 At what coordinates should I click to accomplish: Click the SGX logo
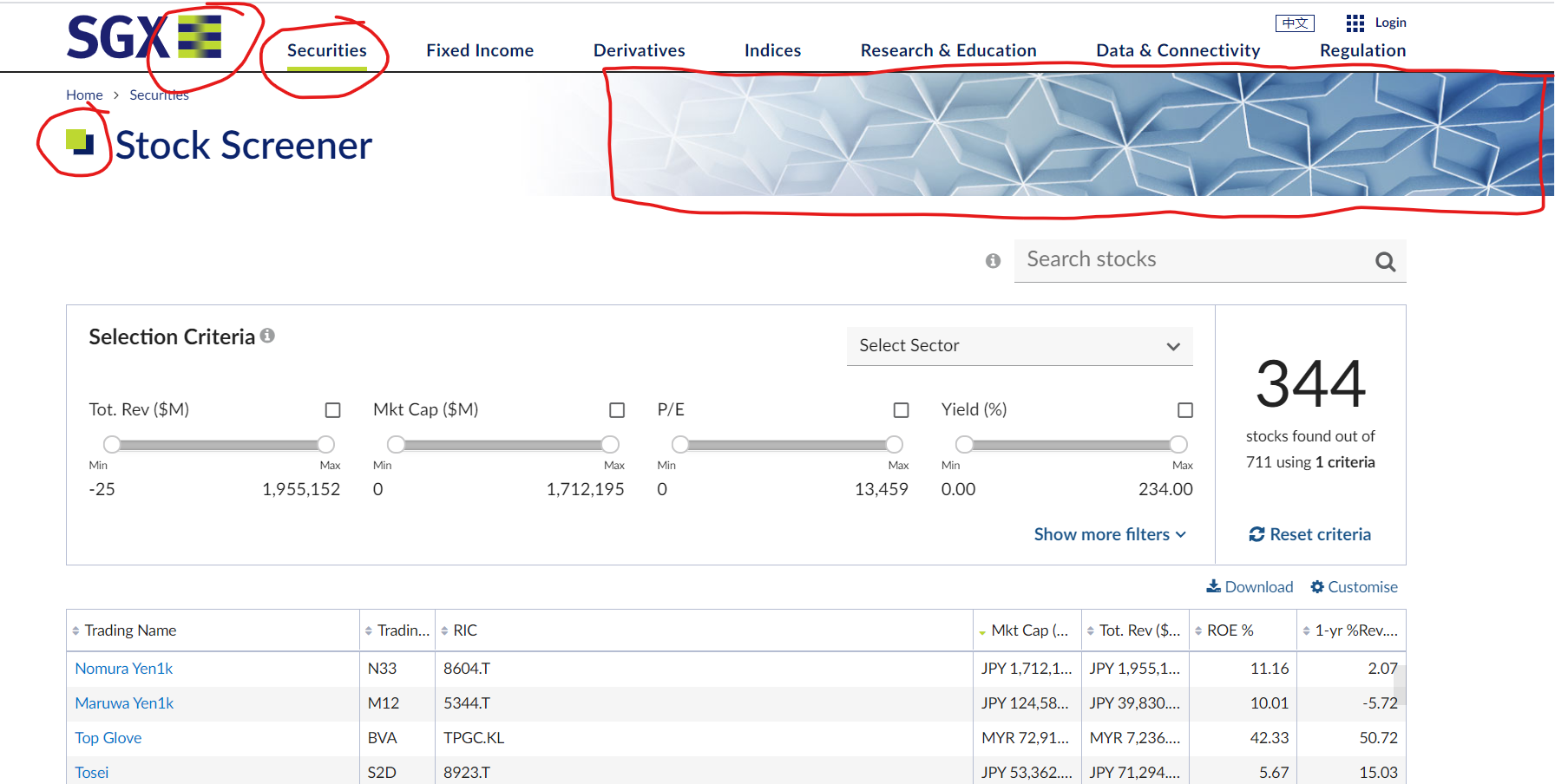coord(144,37)
